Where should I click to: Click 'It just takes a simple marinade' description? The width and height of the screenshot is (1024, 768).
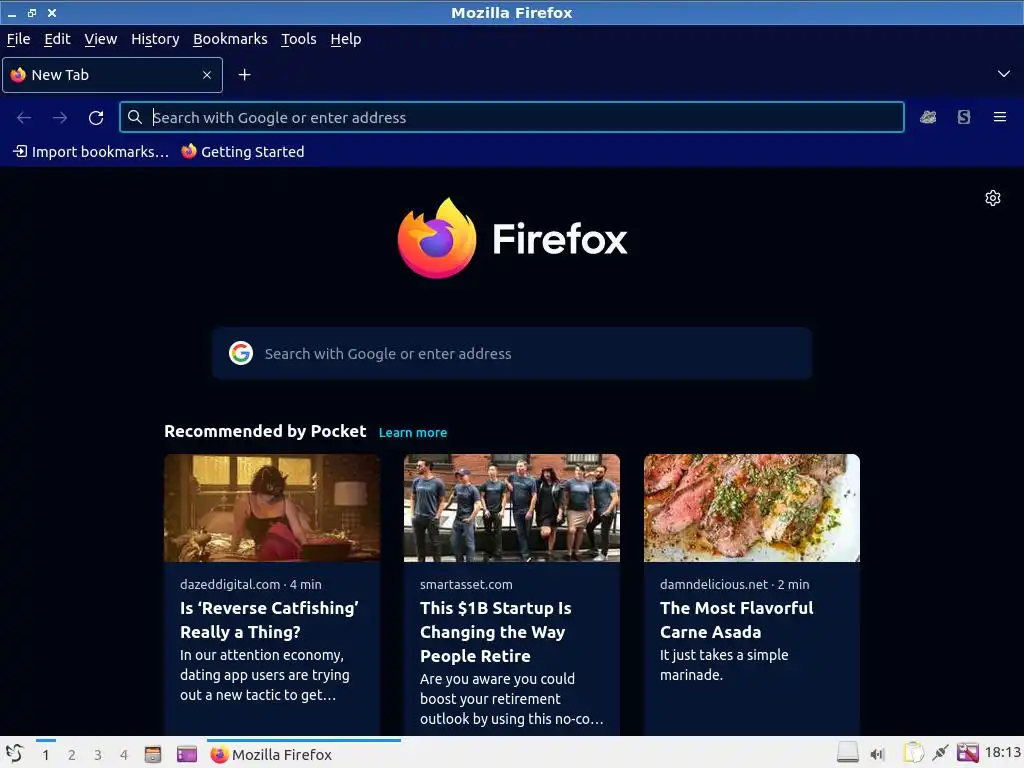(724, 665)
